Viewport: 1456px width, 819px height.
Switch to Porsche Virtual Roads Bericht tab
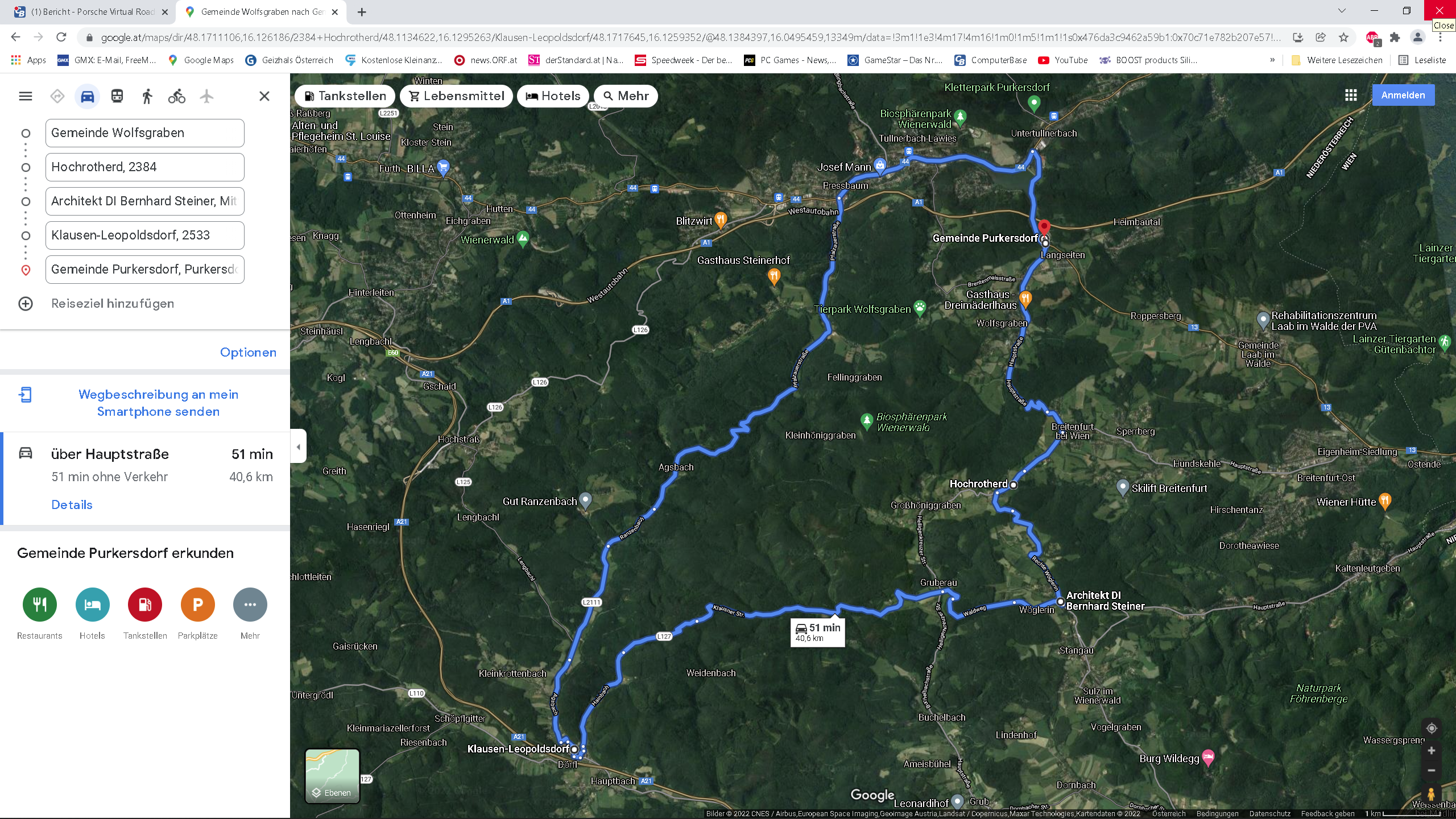pos(91,11)
